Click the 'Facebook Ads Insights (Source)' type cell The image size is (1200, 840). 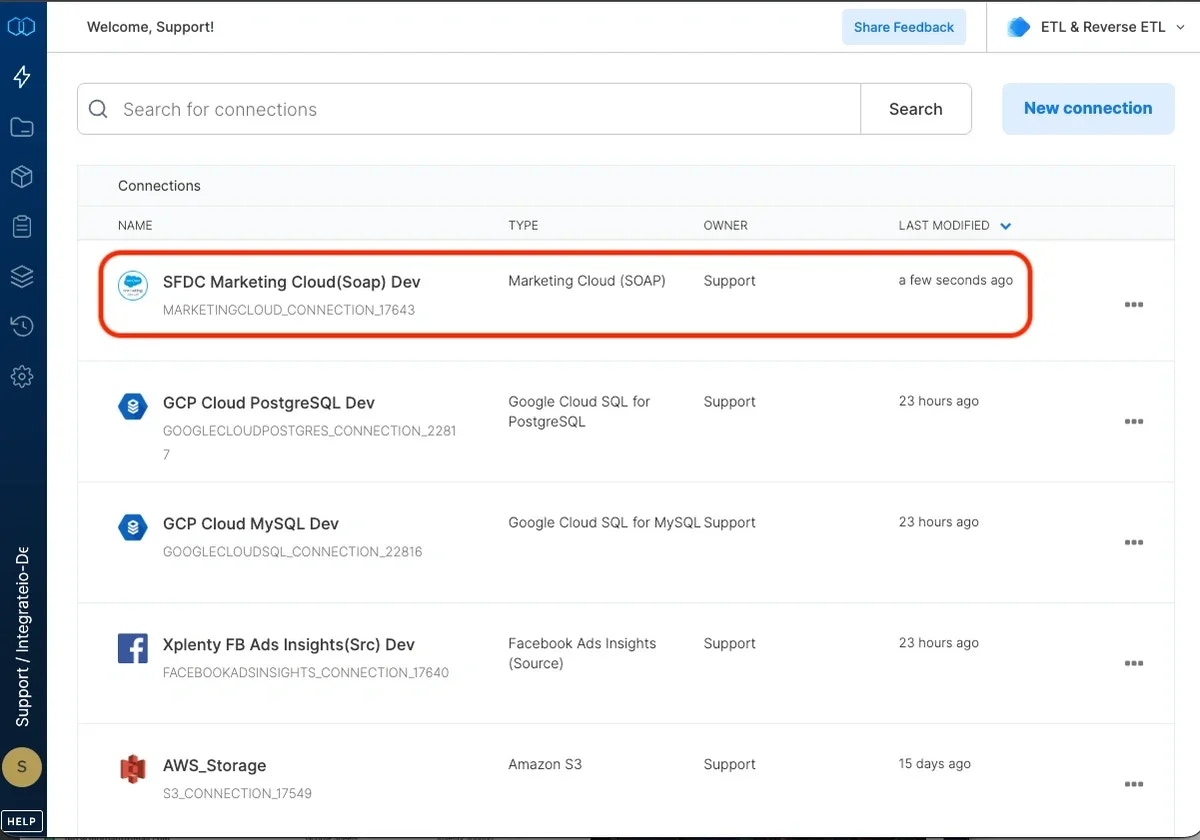[582, 653]
